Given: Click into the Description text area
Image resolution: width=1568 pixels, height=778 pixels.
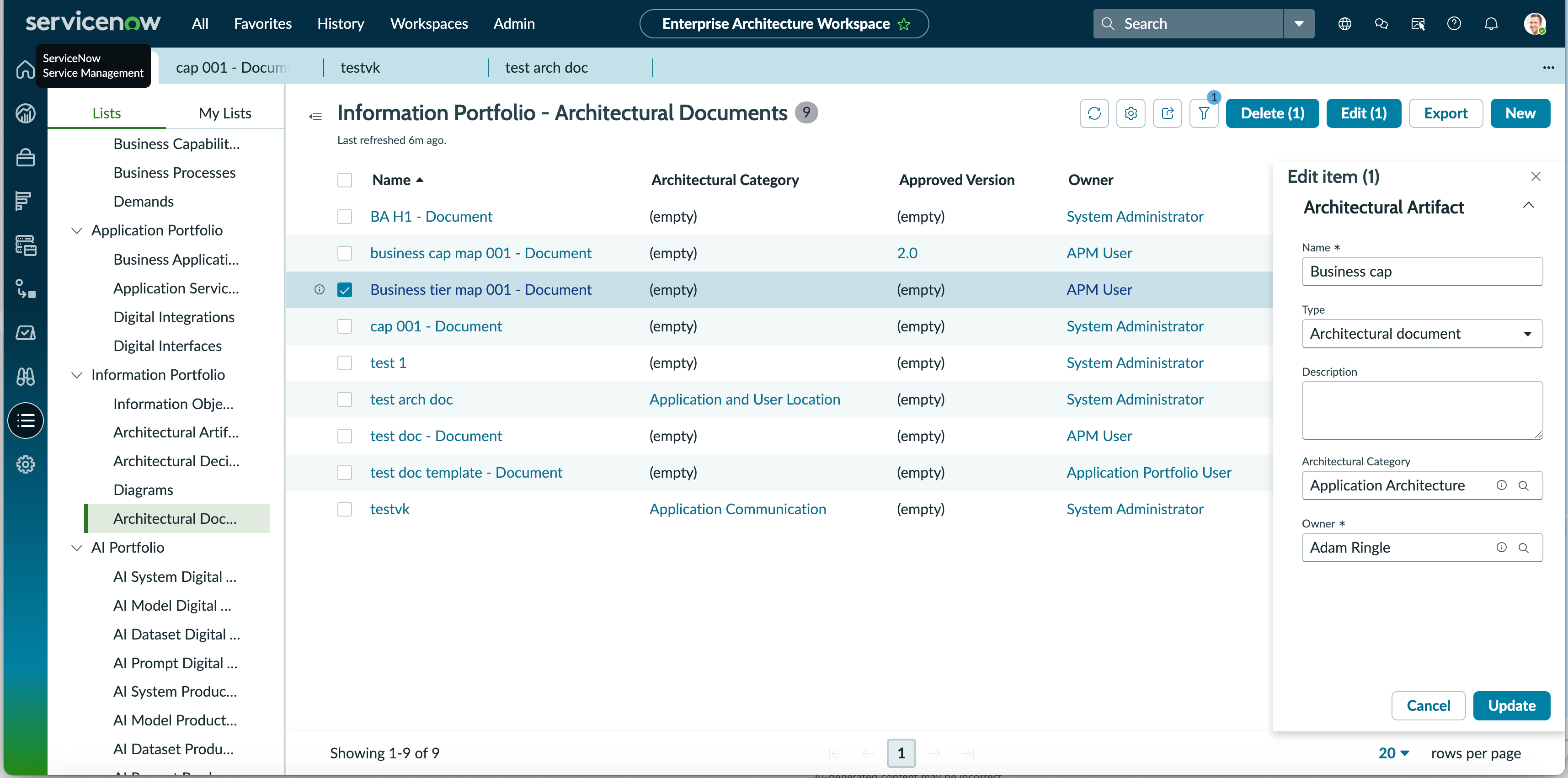Looking at the screenshot, I should pos(1421,410).
